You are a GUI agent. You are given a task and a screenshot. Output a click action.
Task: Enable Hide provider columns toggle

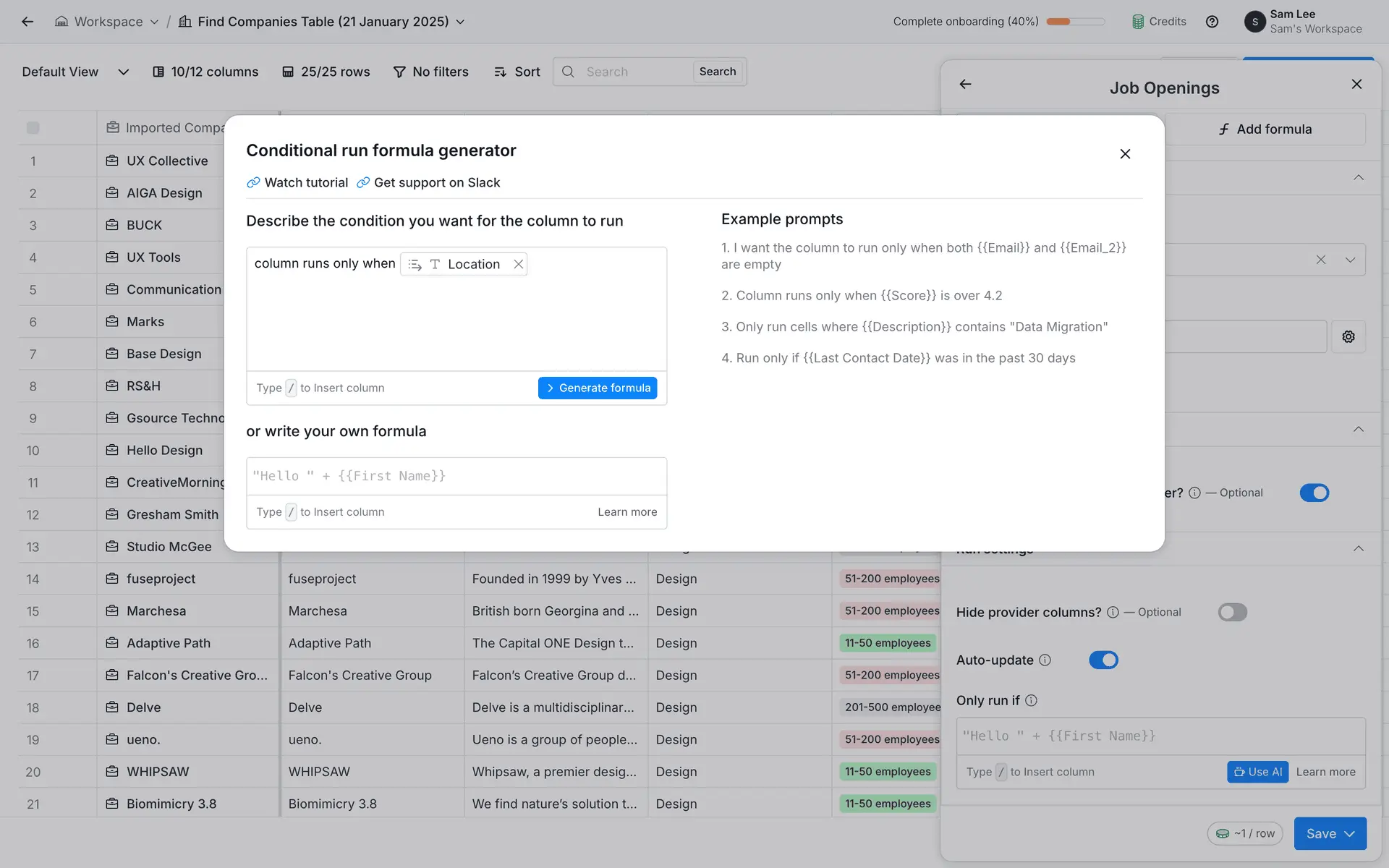[x=1232, y=612]
